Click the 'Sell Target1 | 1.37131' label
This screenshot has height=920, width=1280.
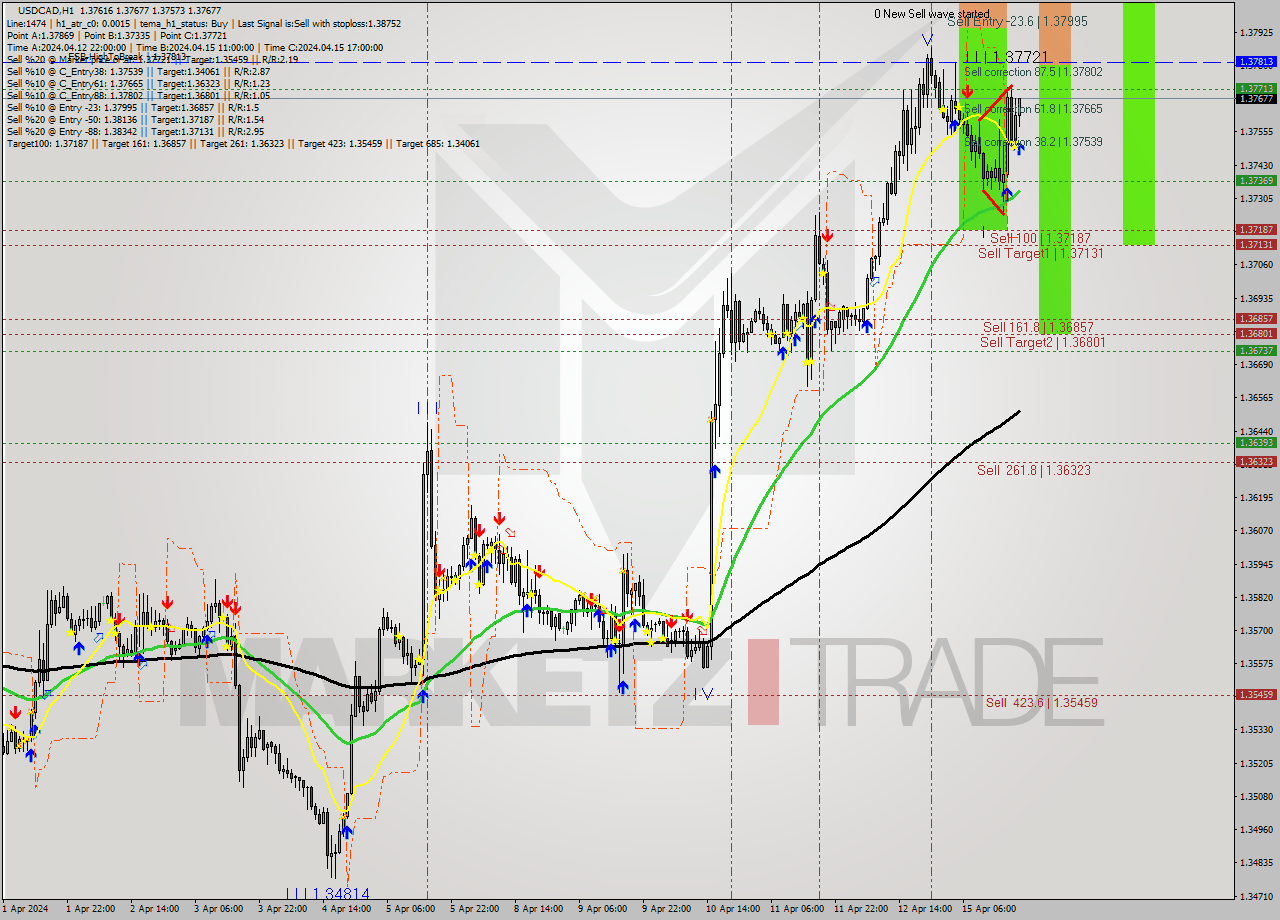pyautogui.click(x=1040, y=254)
